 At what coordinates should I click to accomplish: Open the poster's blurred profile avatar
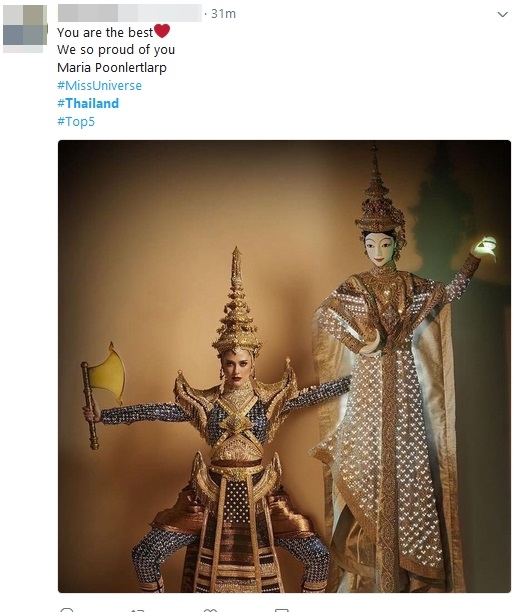coord(25,28)
